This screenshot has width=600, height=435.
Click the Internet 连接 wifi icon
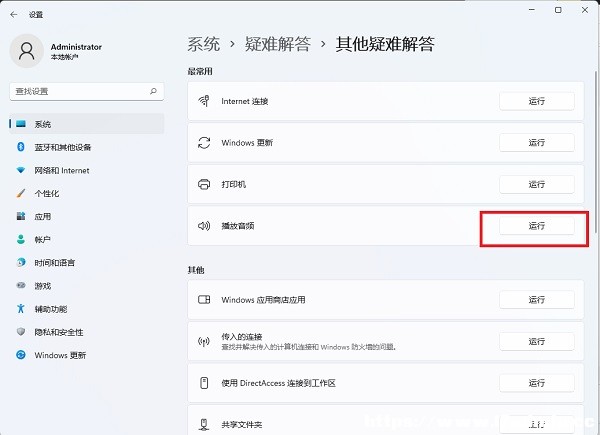[204, 101]
